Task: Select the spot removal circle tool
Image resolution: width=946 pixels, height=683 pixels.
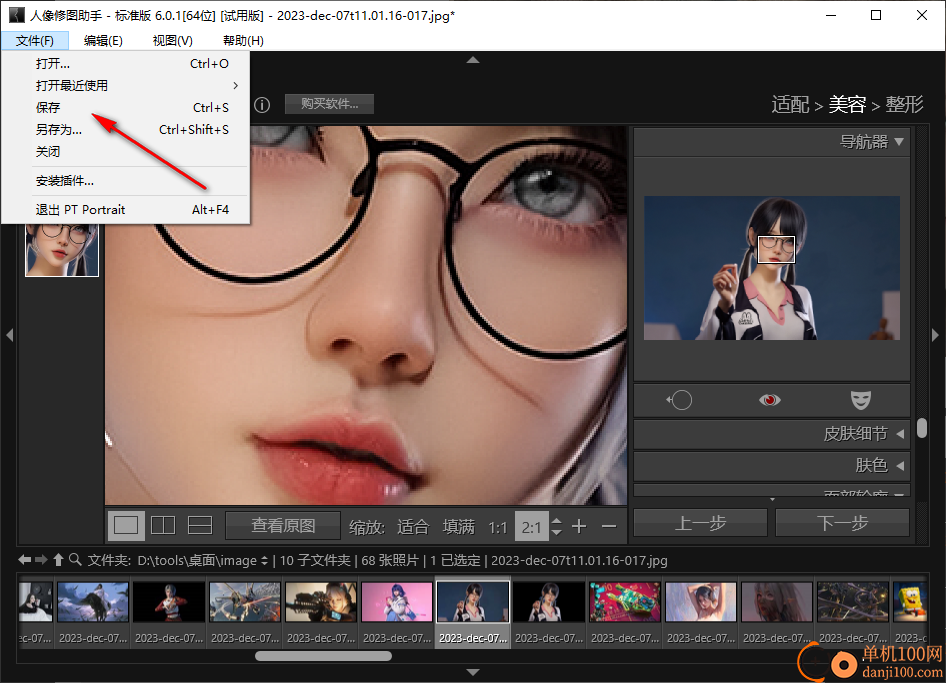Action: pos(680,400)
